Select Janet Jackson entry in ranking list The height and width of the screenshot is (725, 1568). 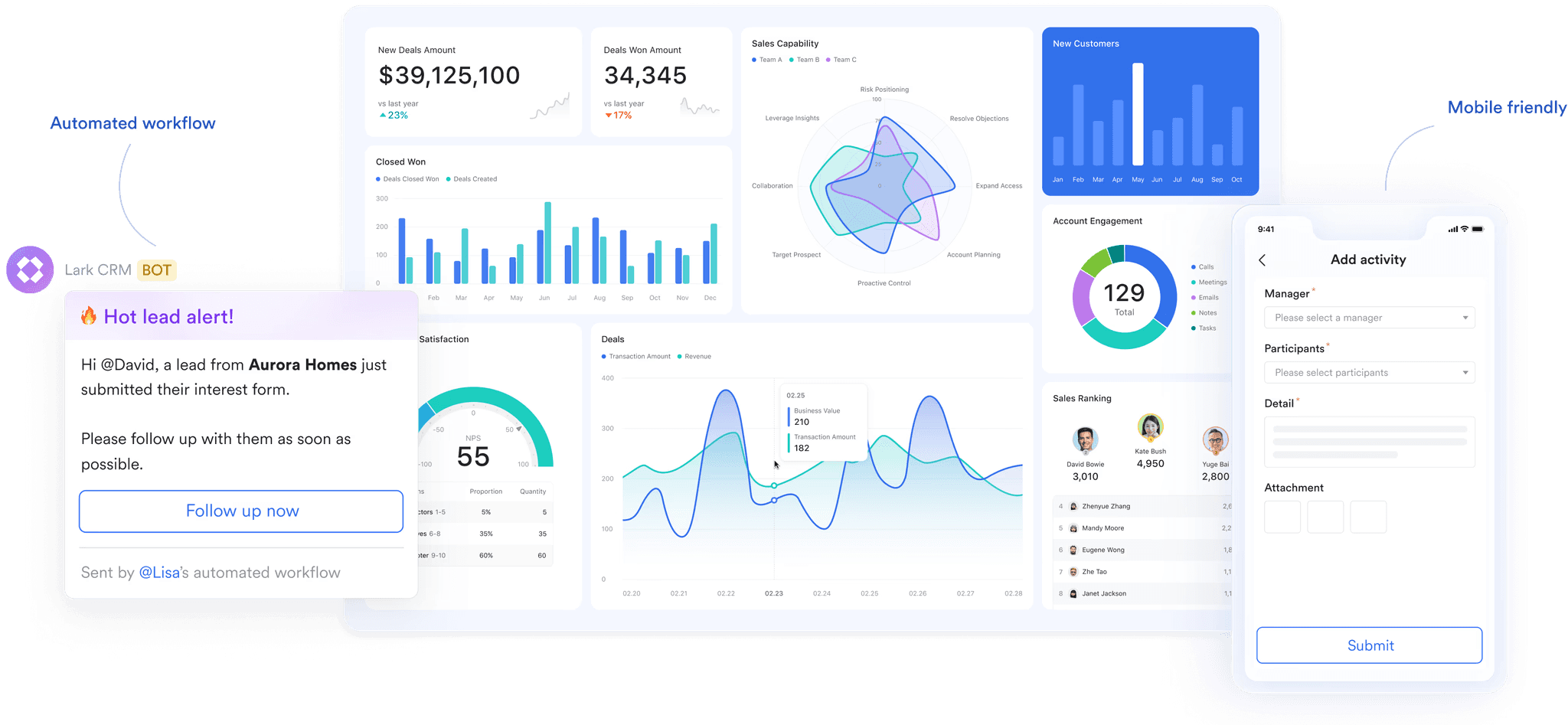(1144, 593)
